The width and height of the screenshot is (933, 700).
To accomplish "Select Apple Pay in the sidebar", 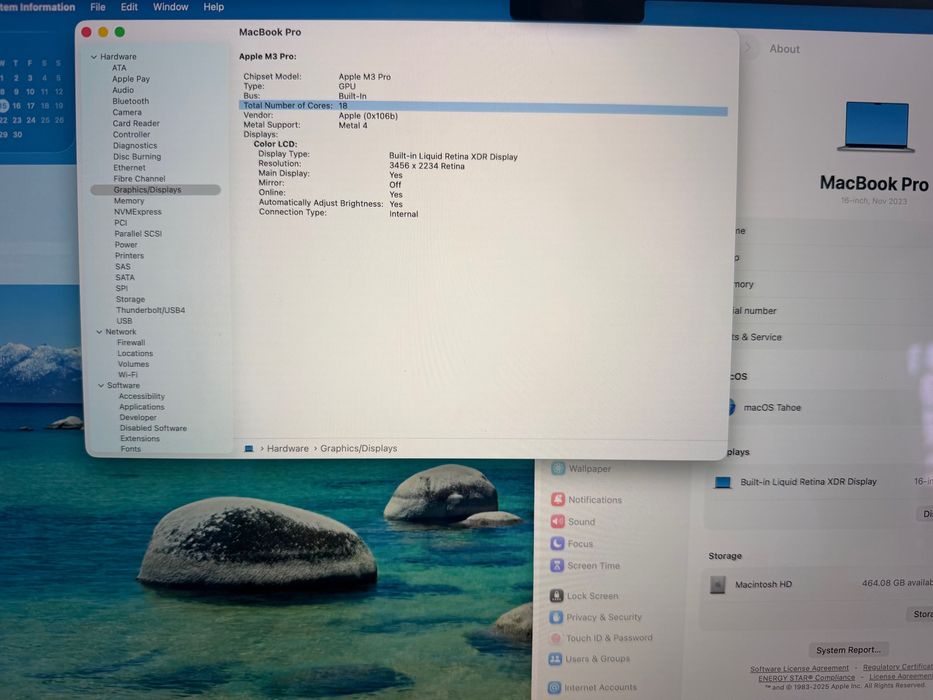I will [131, 79].
